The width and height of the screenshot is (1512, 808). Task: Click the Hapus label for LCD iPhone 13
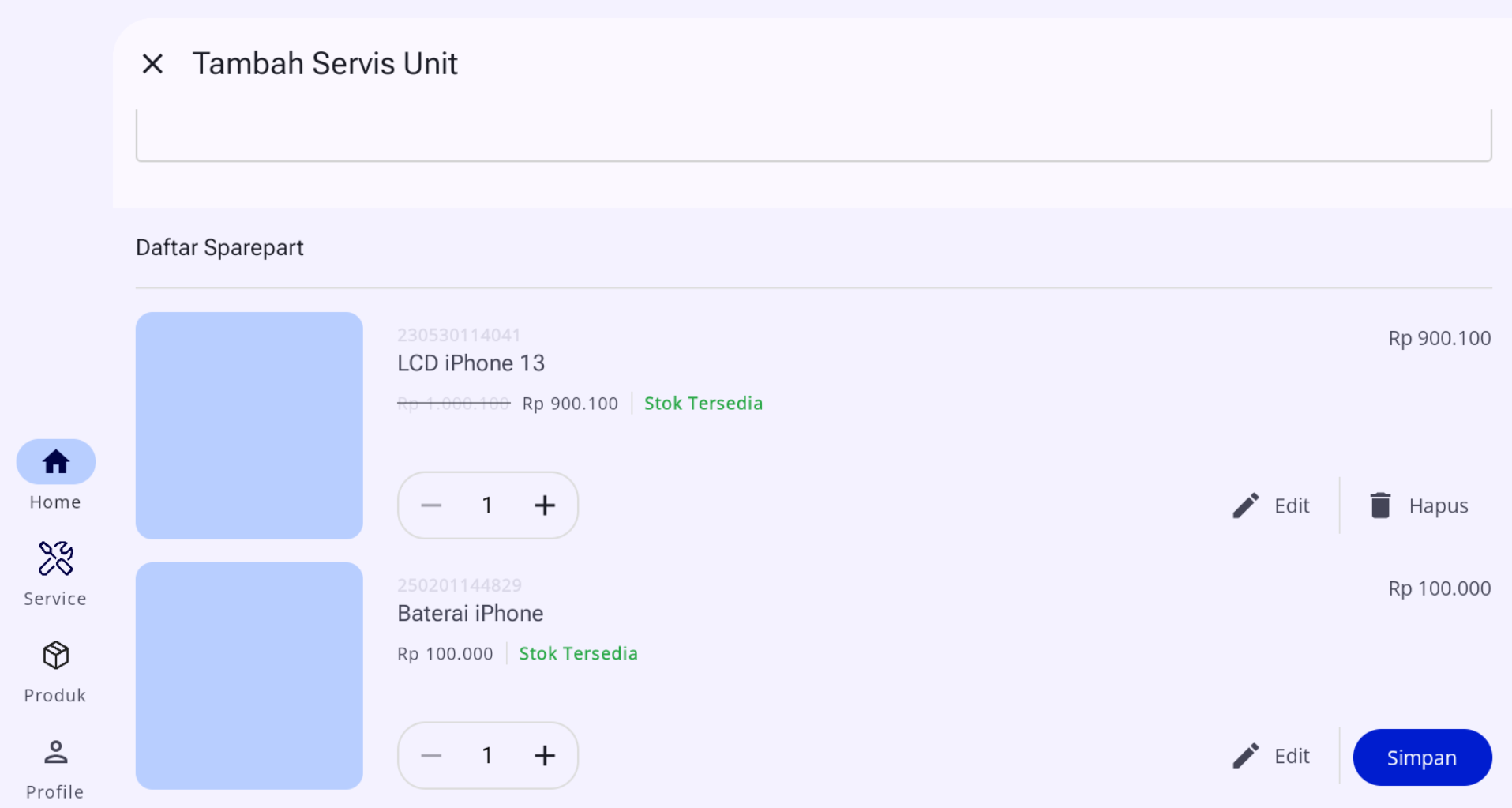click(1439, 505)
